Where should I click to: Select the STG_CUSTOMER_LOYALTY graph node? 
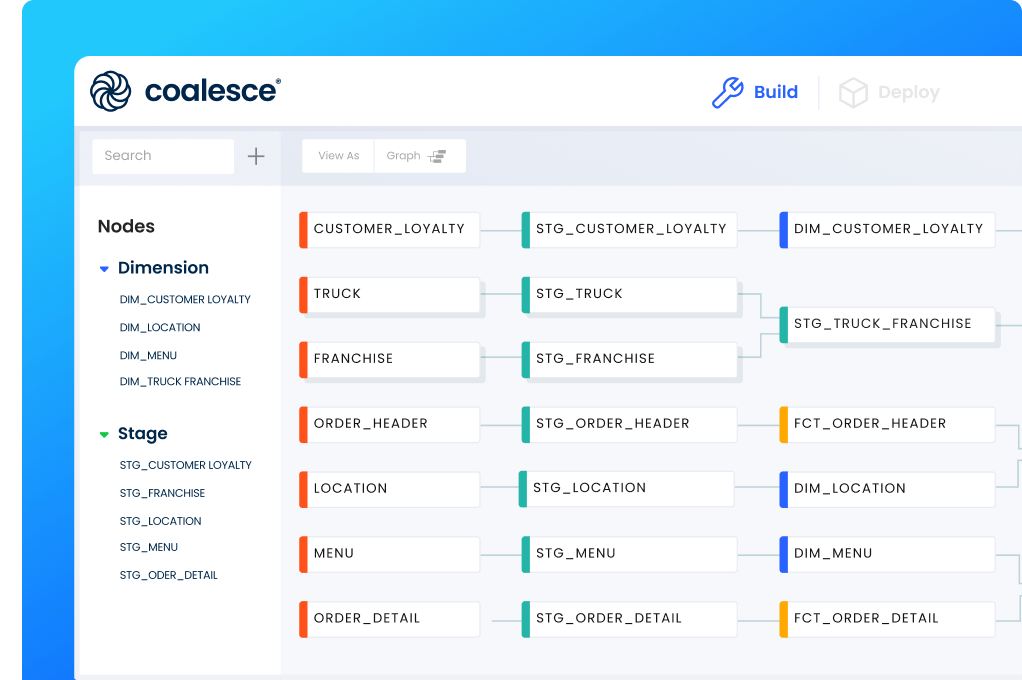[x=629, y=229]
